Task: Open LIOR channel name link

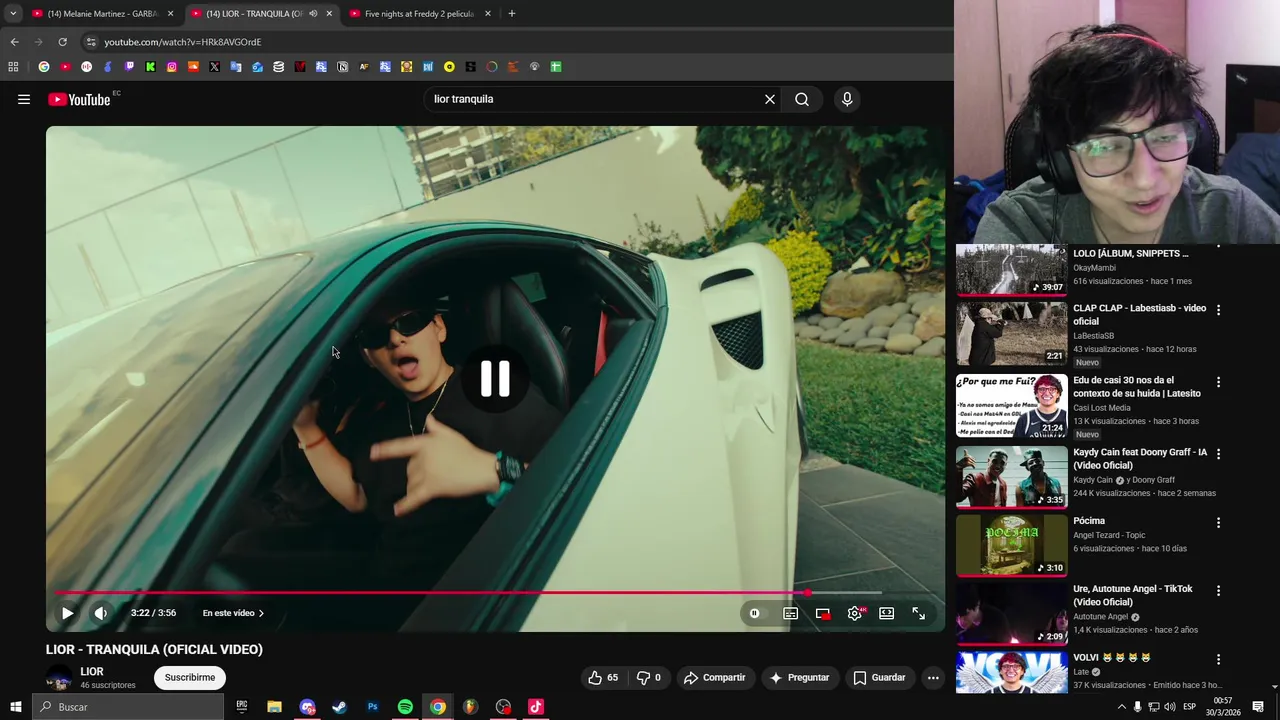Action: [x=92, y=671]
